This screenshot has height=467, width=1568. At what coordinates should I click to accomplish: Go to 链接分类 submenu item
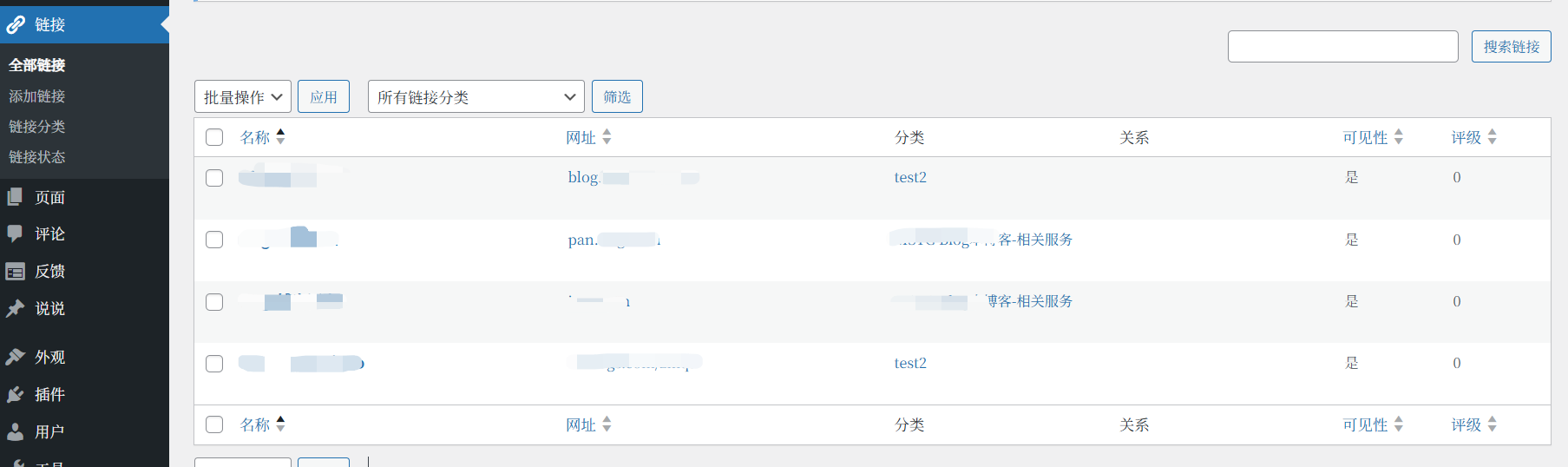tap(37, 127)
